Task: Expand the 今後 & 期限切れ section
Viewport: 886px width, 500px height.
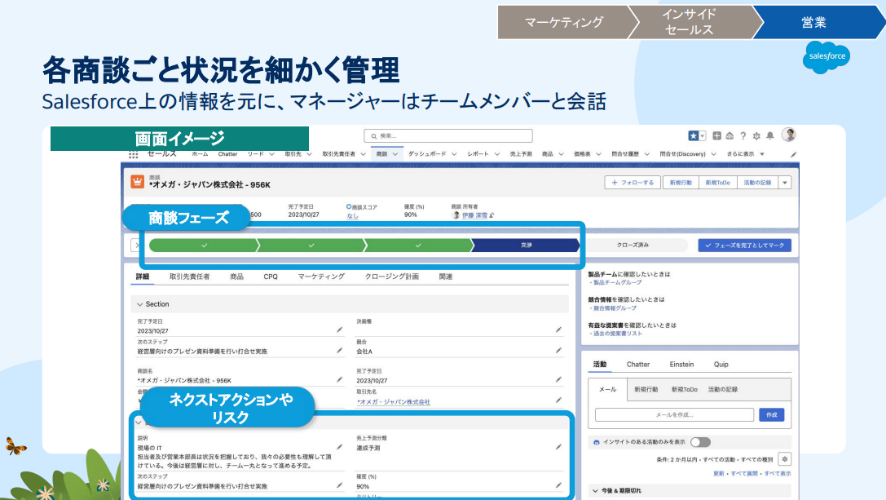Action: [595, 490]
